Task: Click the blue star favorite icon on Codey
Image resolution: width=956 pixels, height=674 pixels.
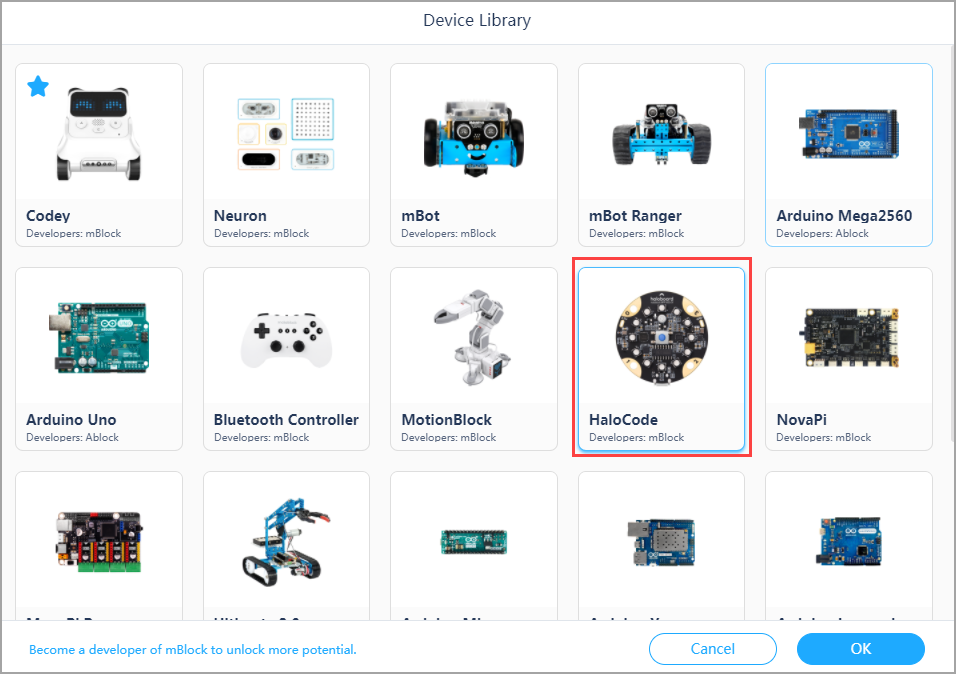Action: 38,87
